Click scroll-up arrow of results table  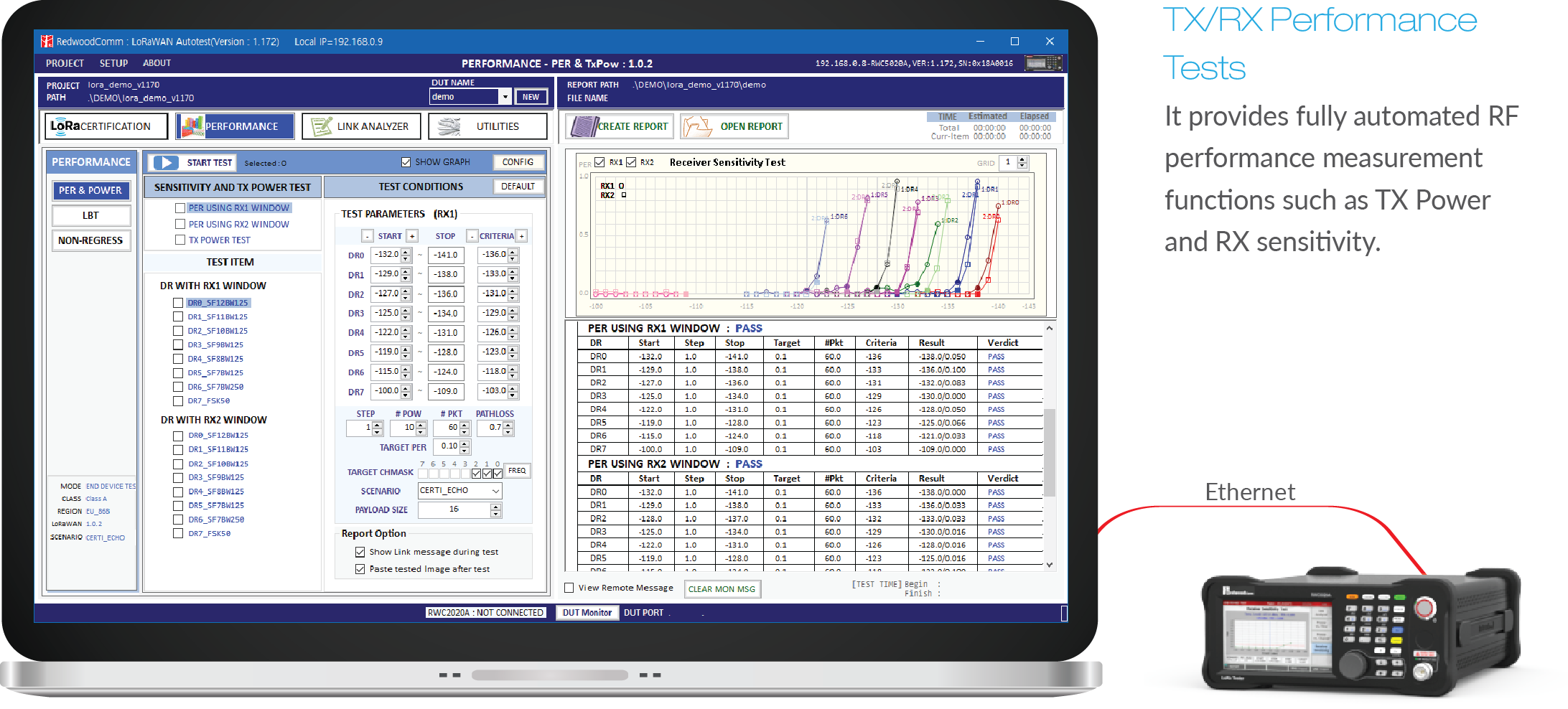(1050, 329)
